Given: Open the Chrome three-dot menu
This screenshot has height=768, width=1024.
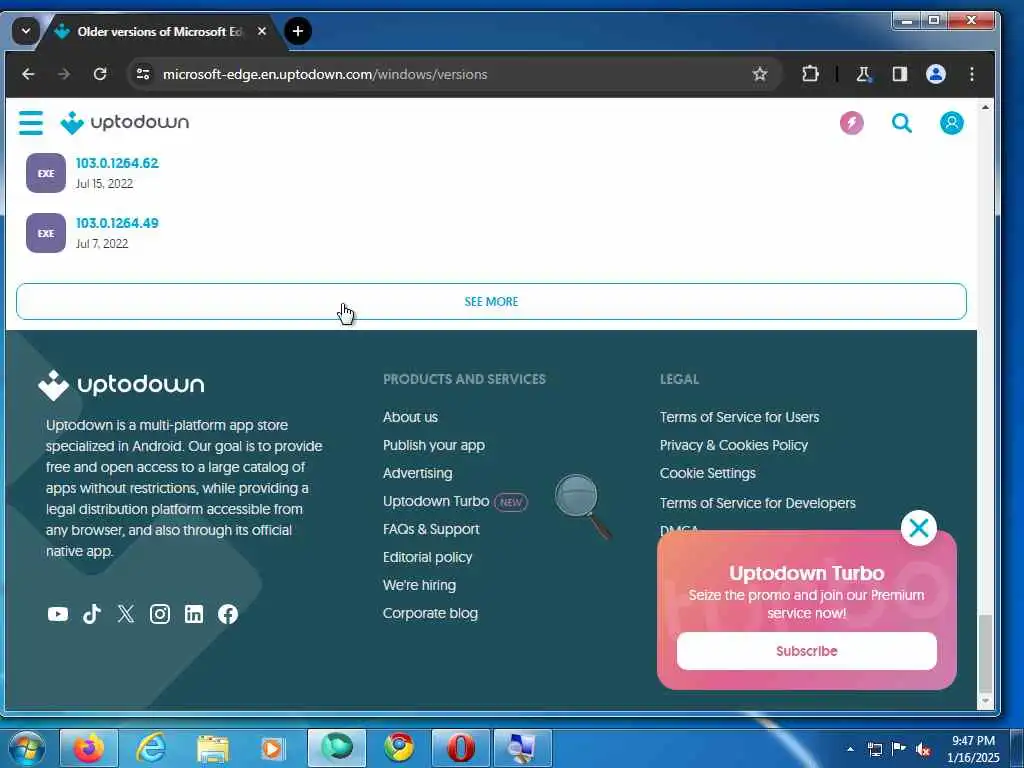Looking at the screenshot, I should [972, 74].
